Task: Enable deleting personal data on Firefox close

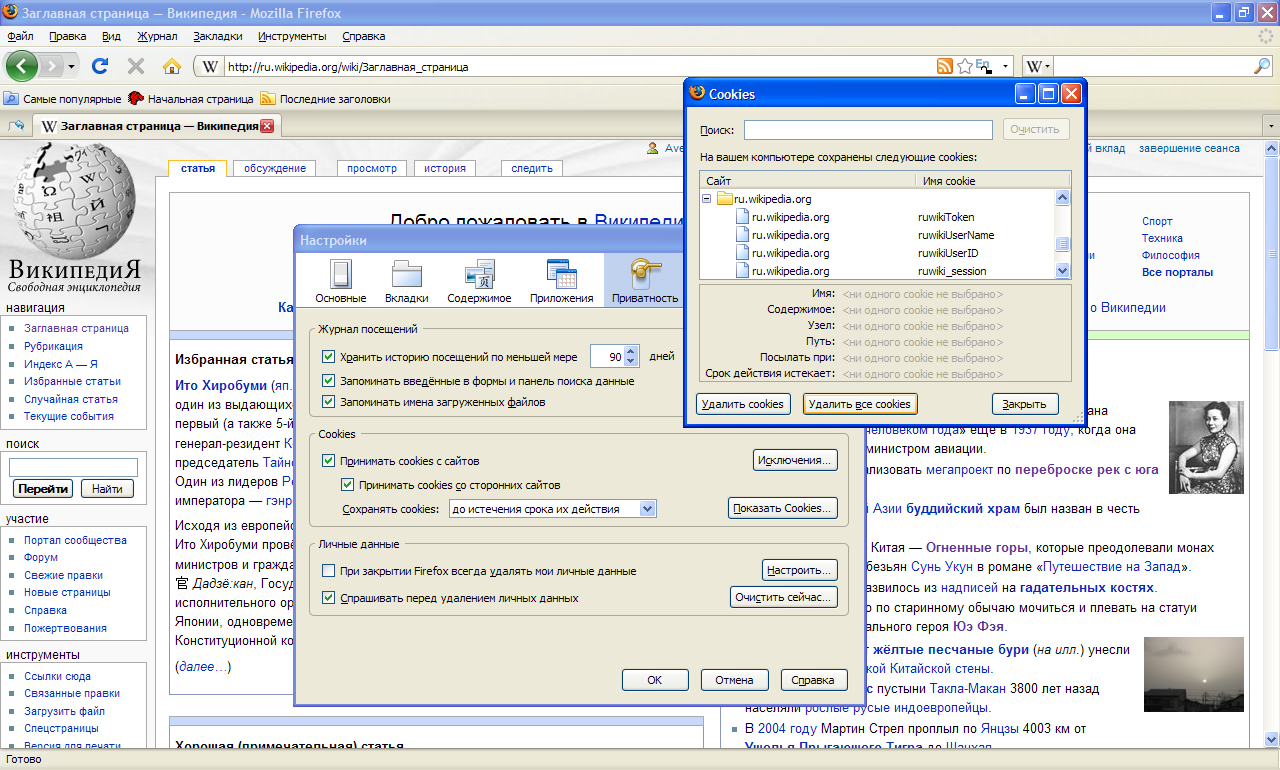Action: coord(329,571)
